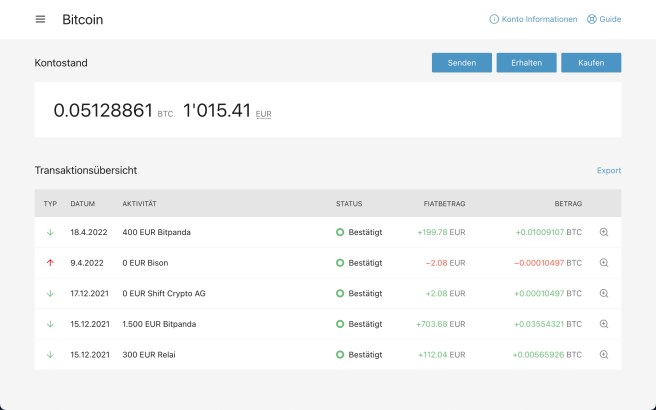Open the Guide link
This screenshot has height=410, width=656.
[610, 19]
